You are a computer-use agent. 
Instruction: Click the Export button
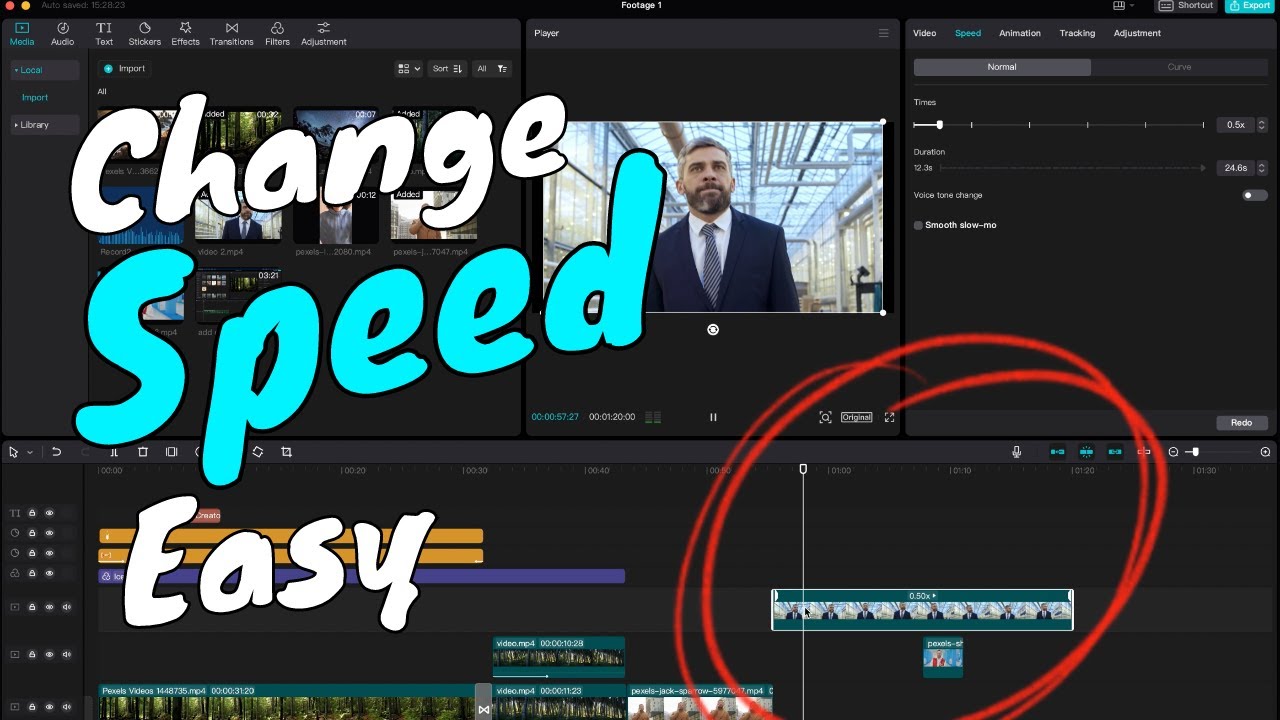click(1249, 6)
